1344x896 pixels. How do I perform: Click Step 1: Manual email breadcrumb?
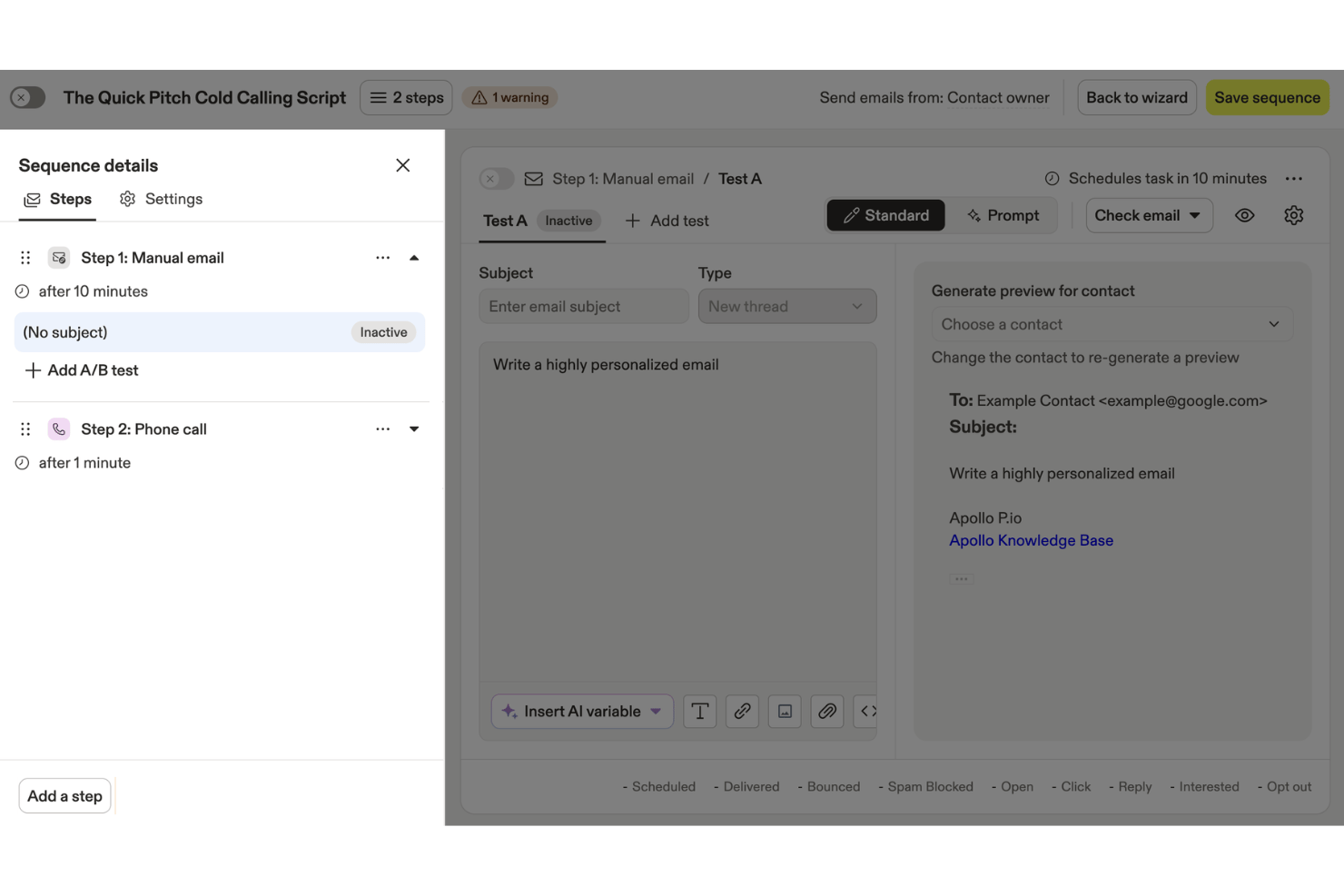[623, 179]
